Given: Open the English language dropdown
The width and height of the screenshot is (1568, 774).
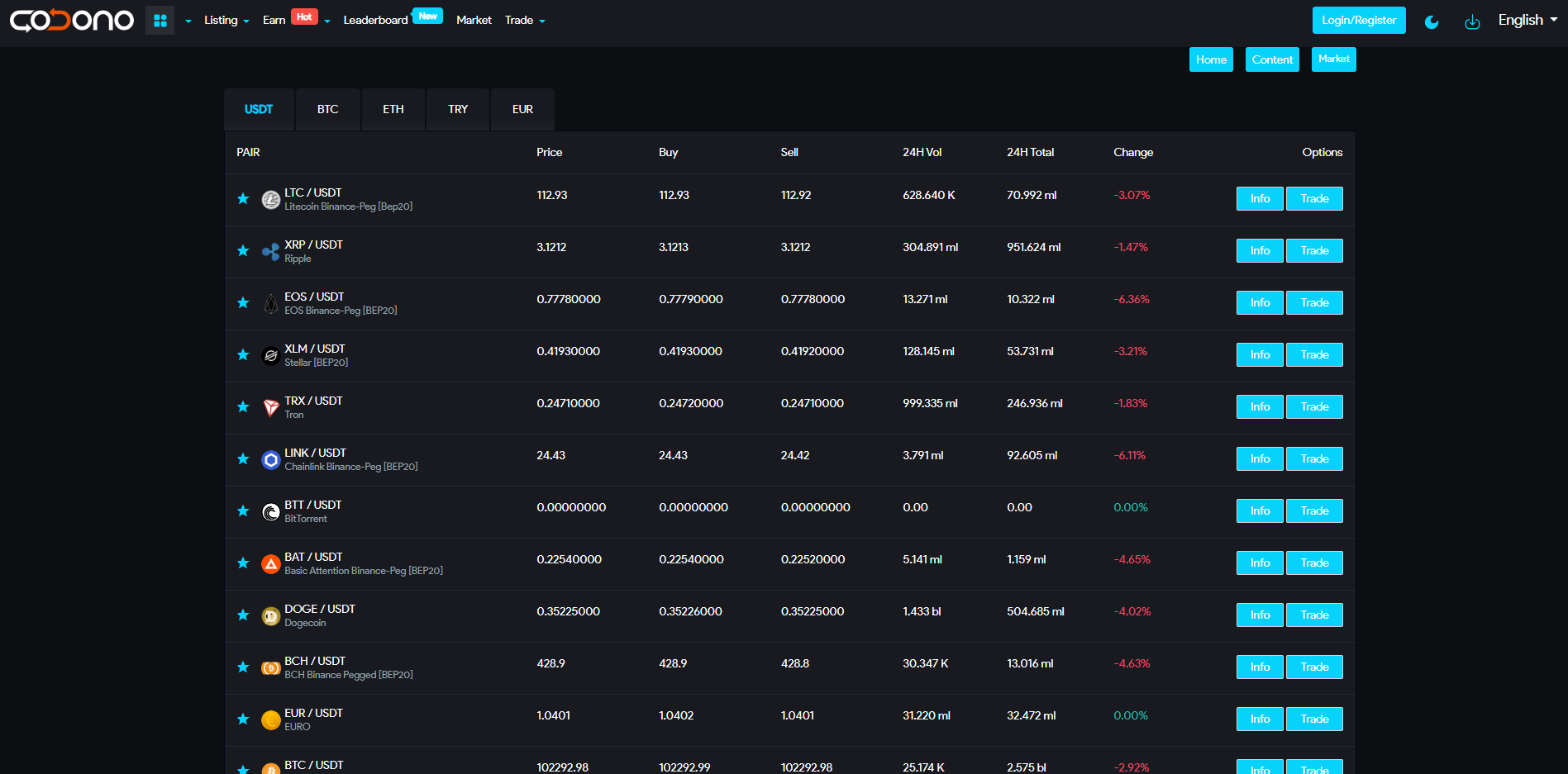Looking at the screenshot, I should click(x=1527, y=20).
